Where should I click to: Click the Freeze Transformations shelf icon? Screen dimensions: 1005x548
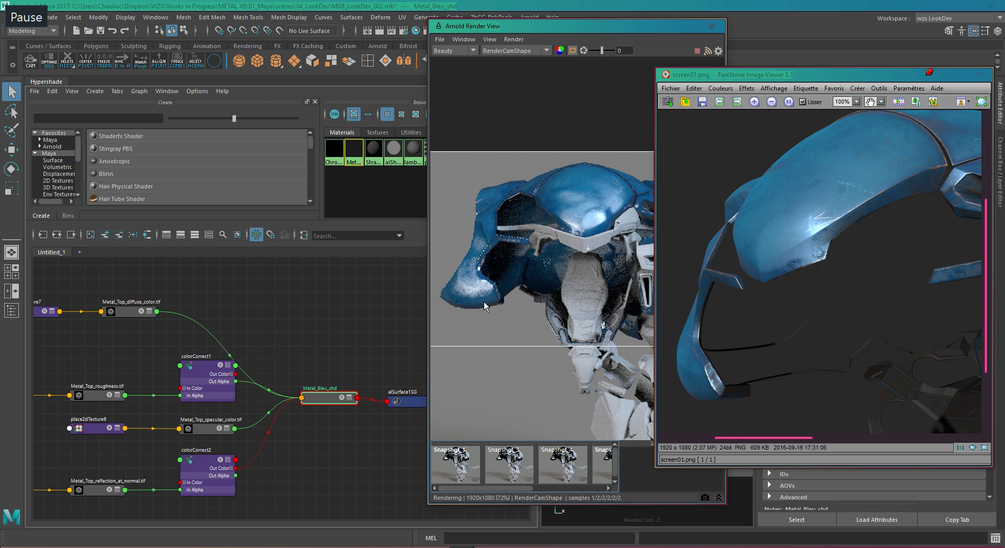click(x=104, y=61)
